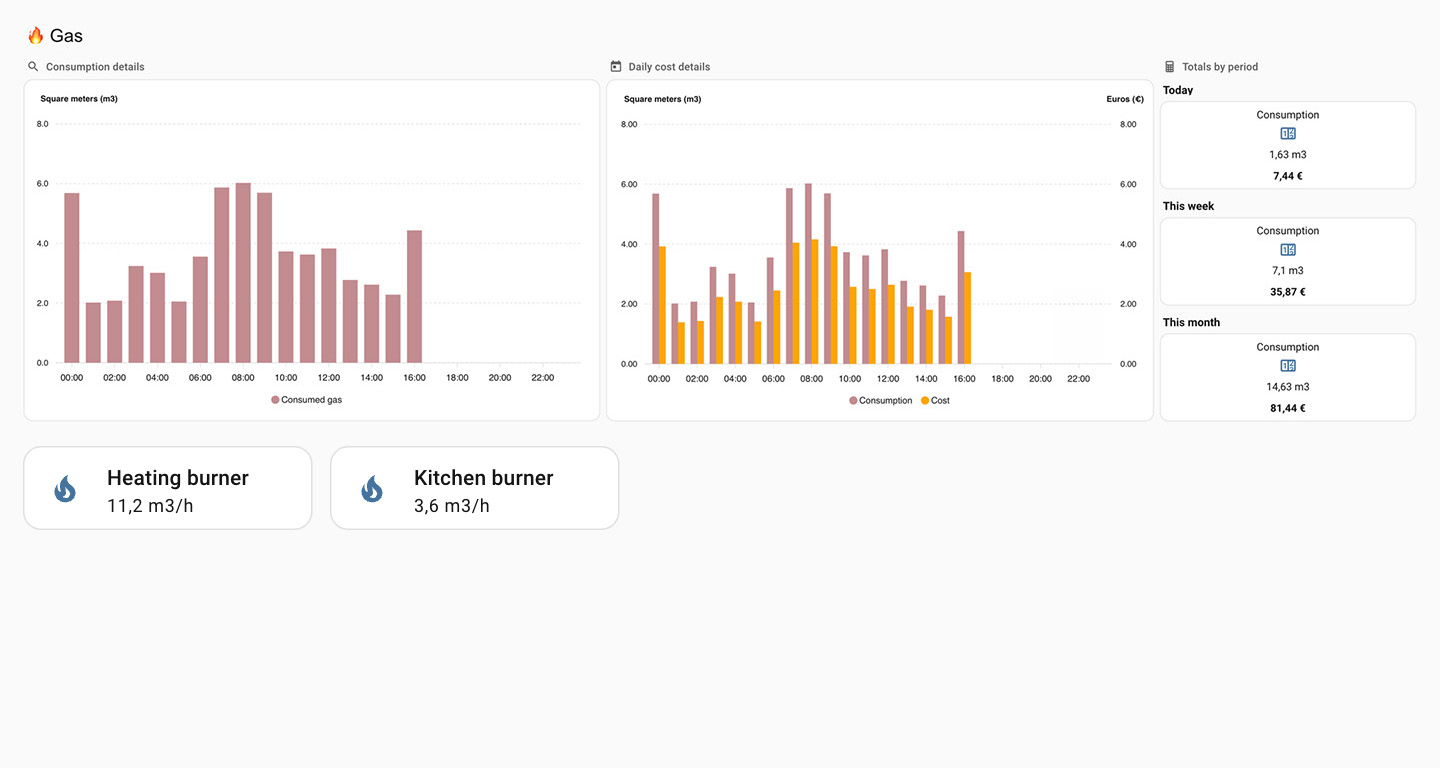Click the magnifier icon beside Consumption details

pyautogui.click(x=33, y=67)
